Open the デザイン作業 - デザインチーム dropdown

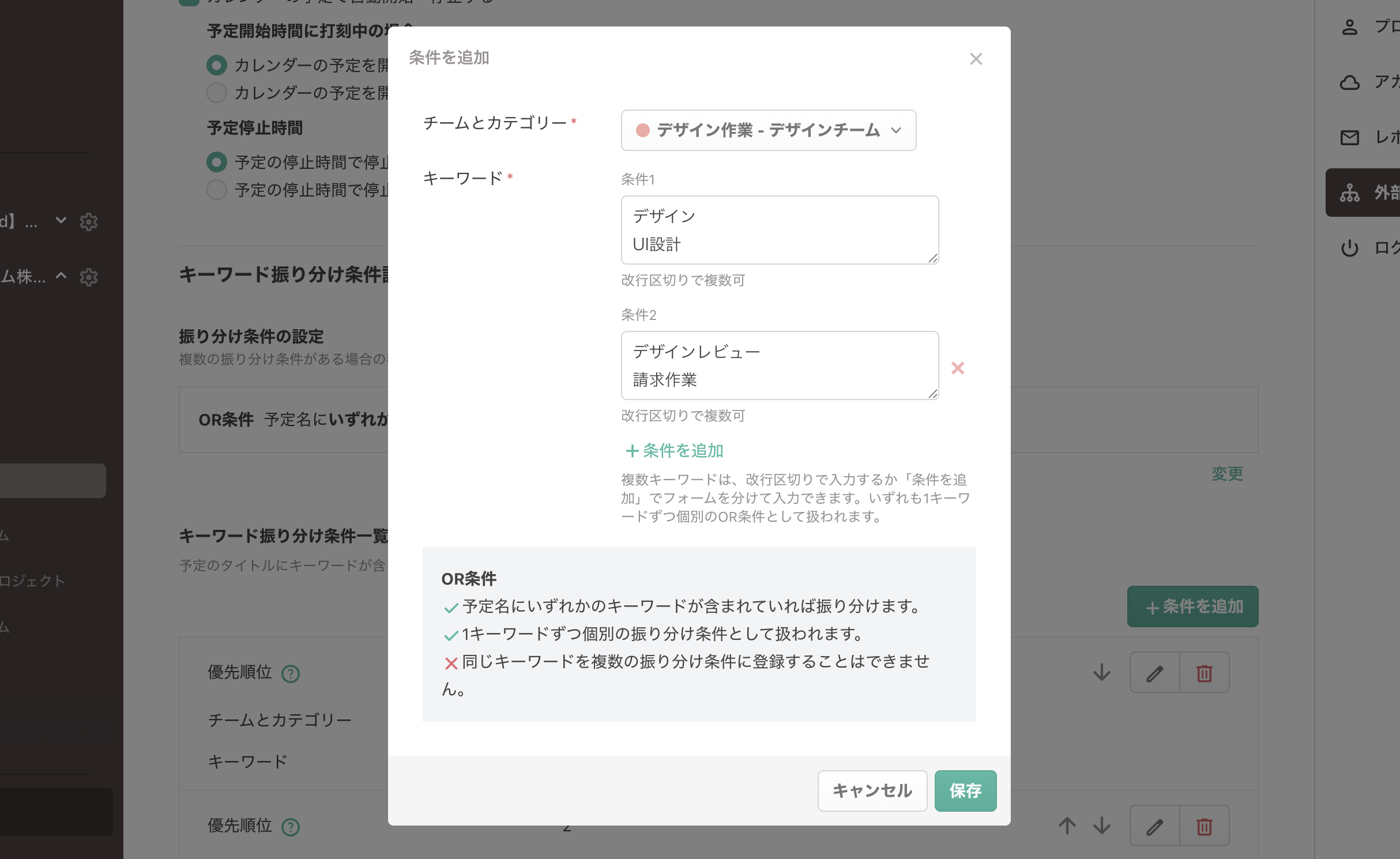[769, 130]
